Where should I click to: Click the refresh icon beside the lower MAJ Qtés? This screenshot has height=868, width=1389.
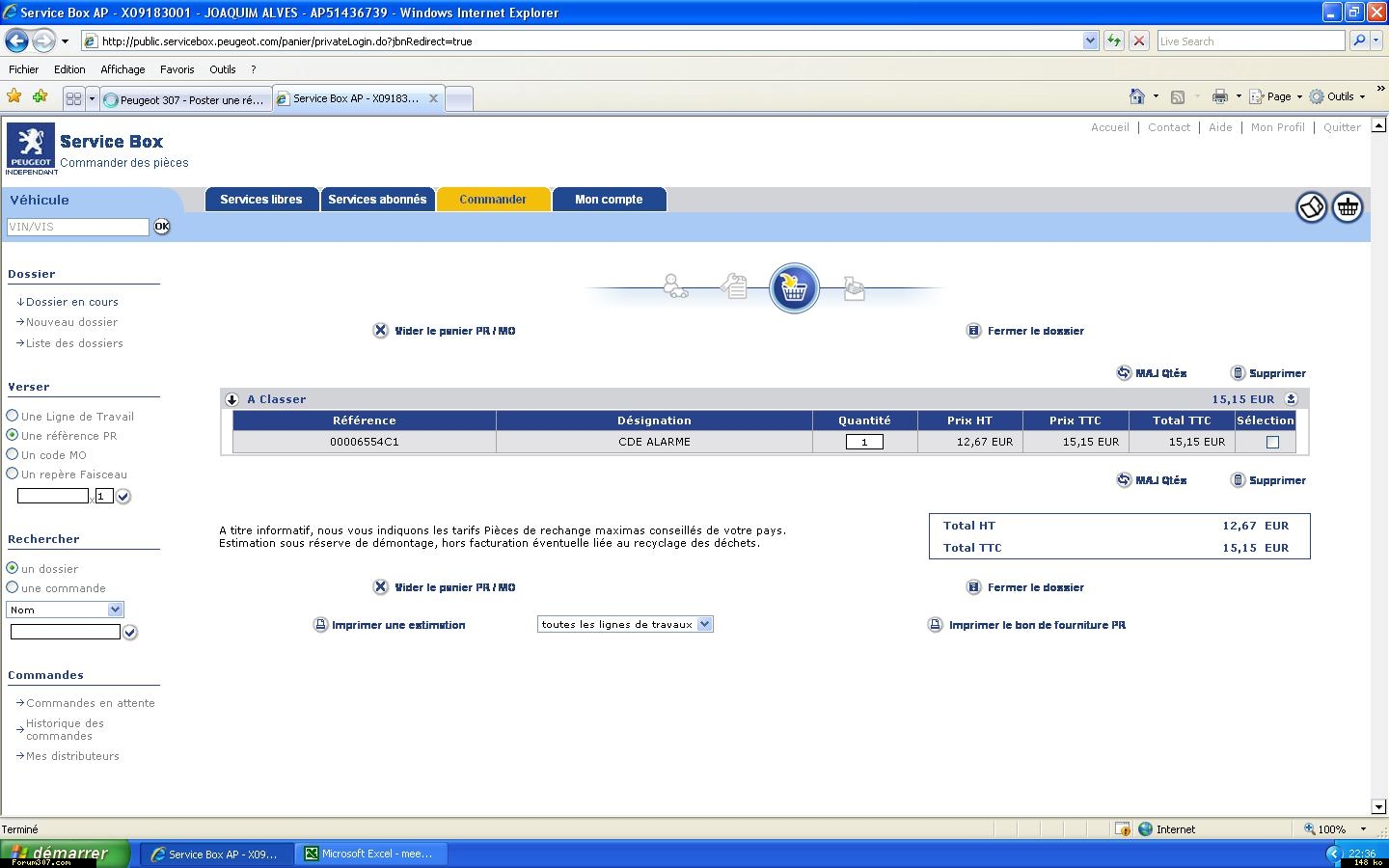1124,480
